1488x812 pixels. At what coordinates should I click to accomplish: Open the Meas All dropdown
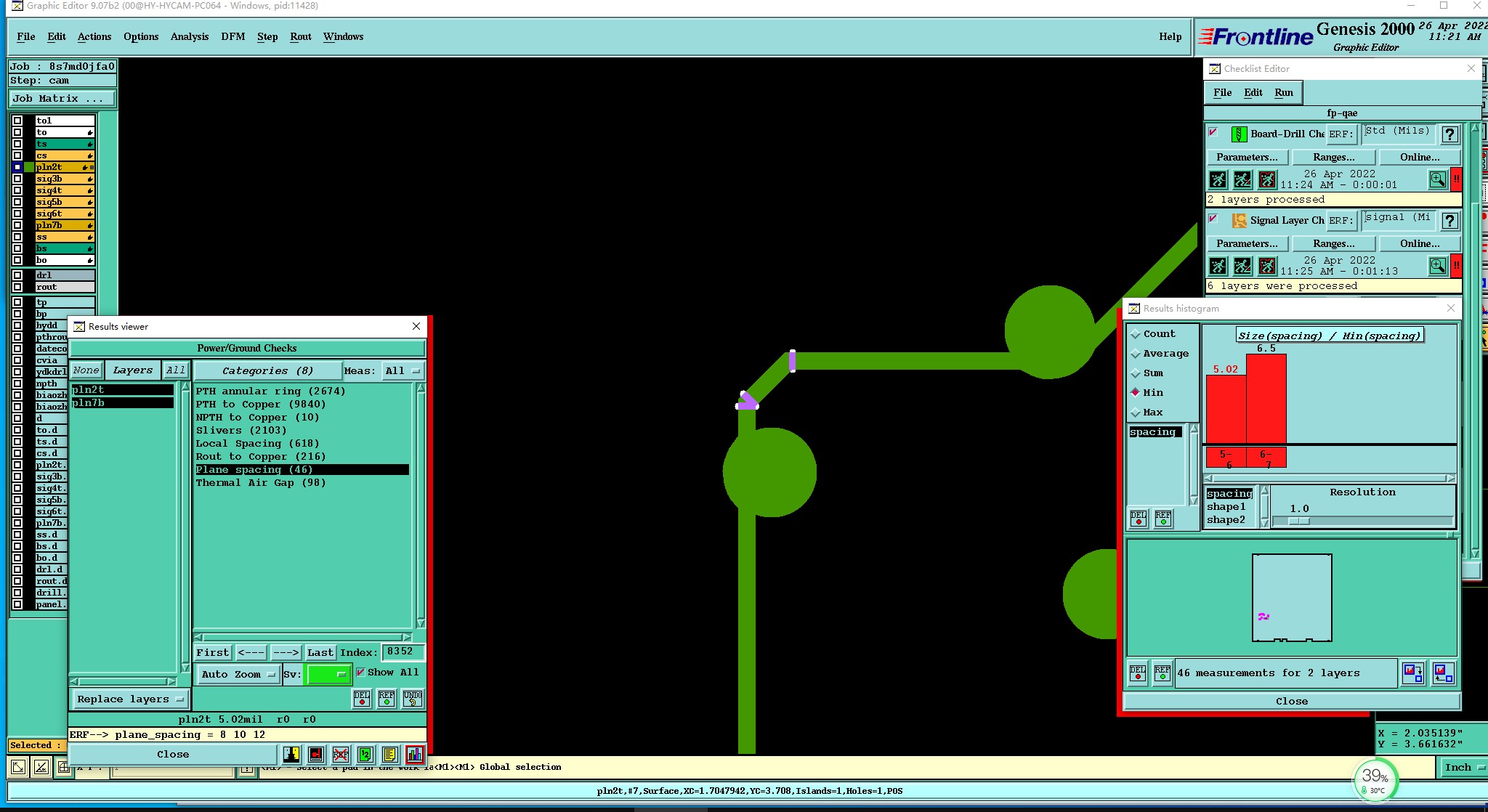403,370
